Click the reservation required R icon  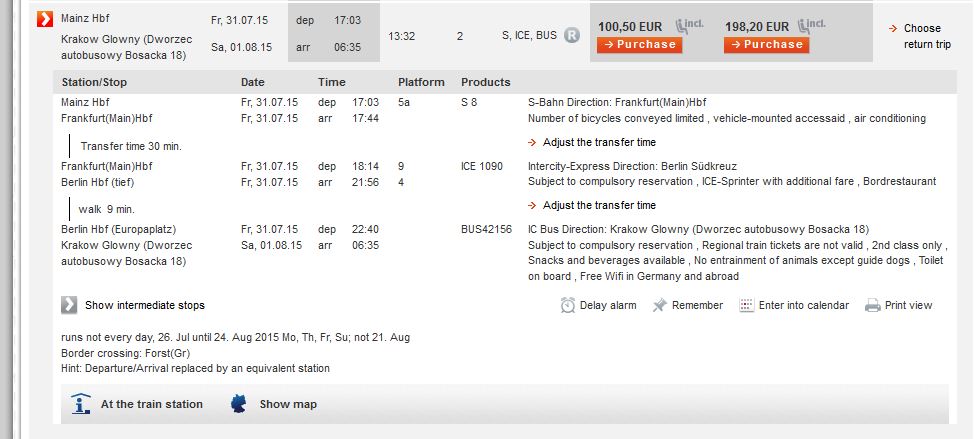(x=571, y=35)
